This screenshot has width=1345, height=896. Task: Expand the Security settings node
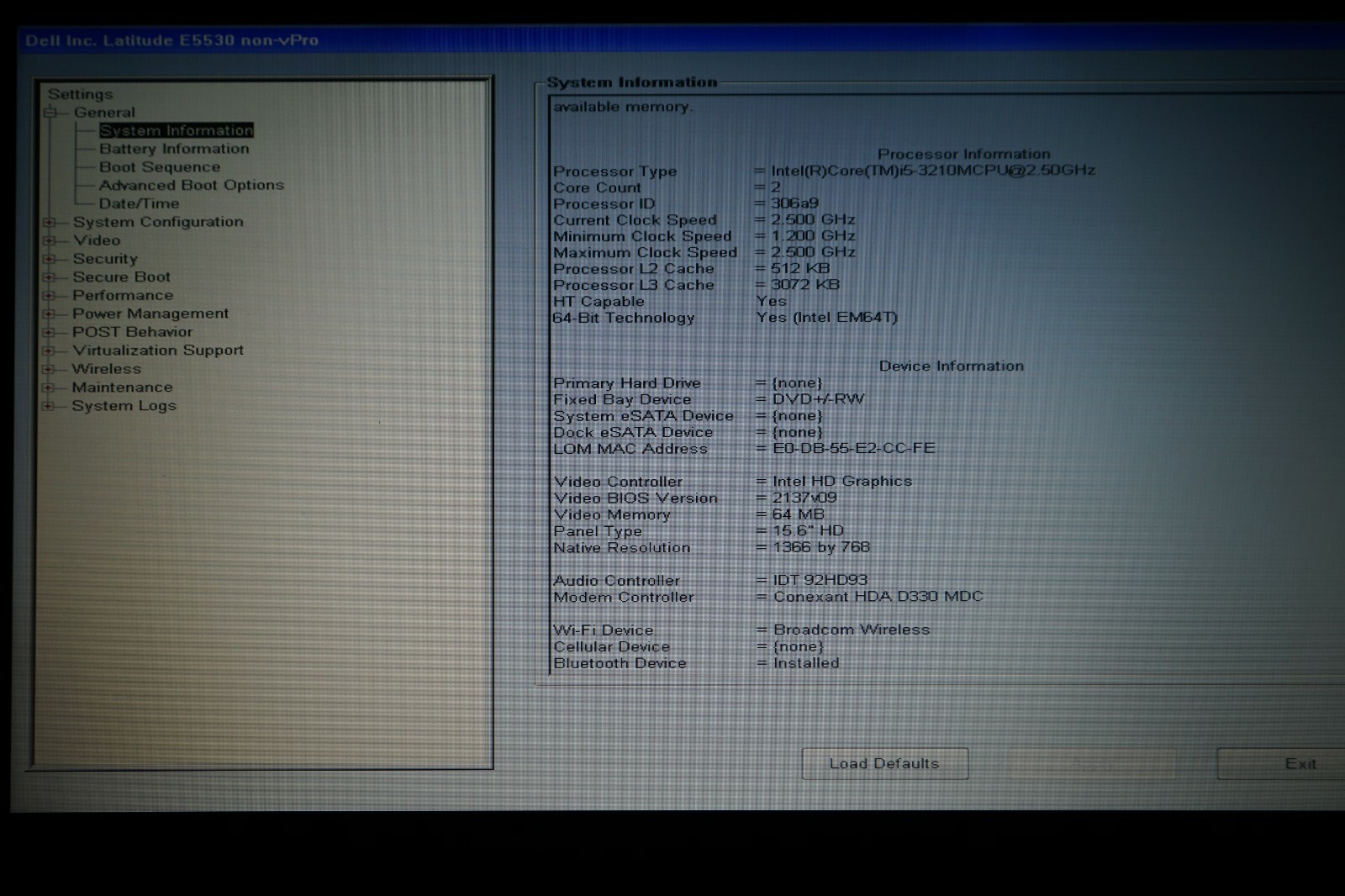click(x=50, y=259)
